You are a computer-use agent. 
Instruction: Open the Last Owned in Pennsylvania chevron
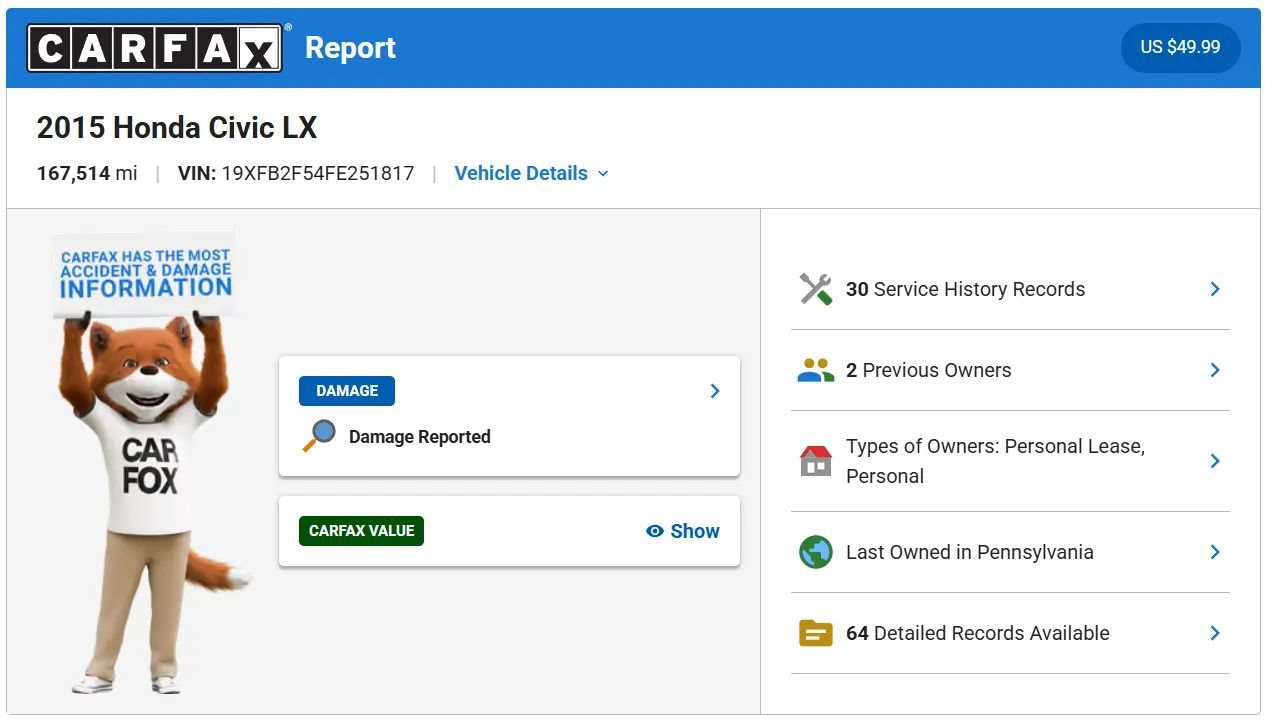(1215, 552)
